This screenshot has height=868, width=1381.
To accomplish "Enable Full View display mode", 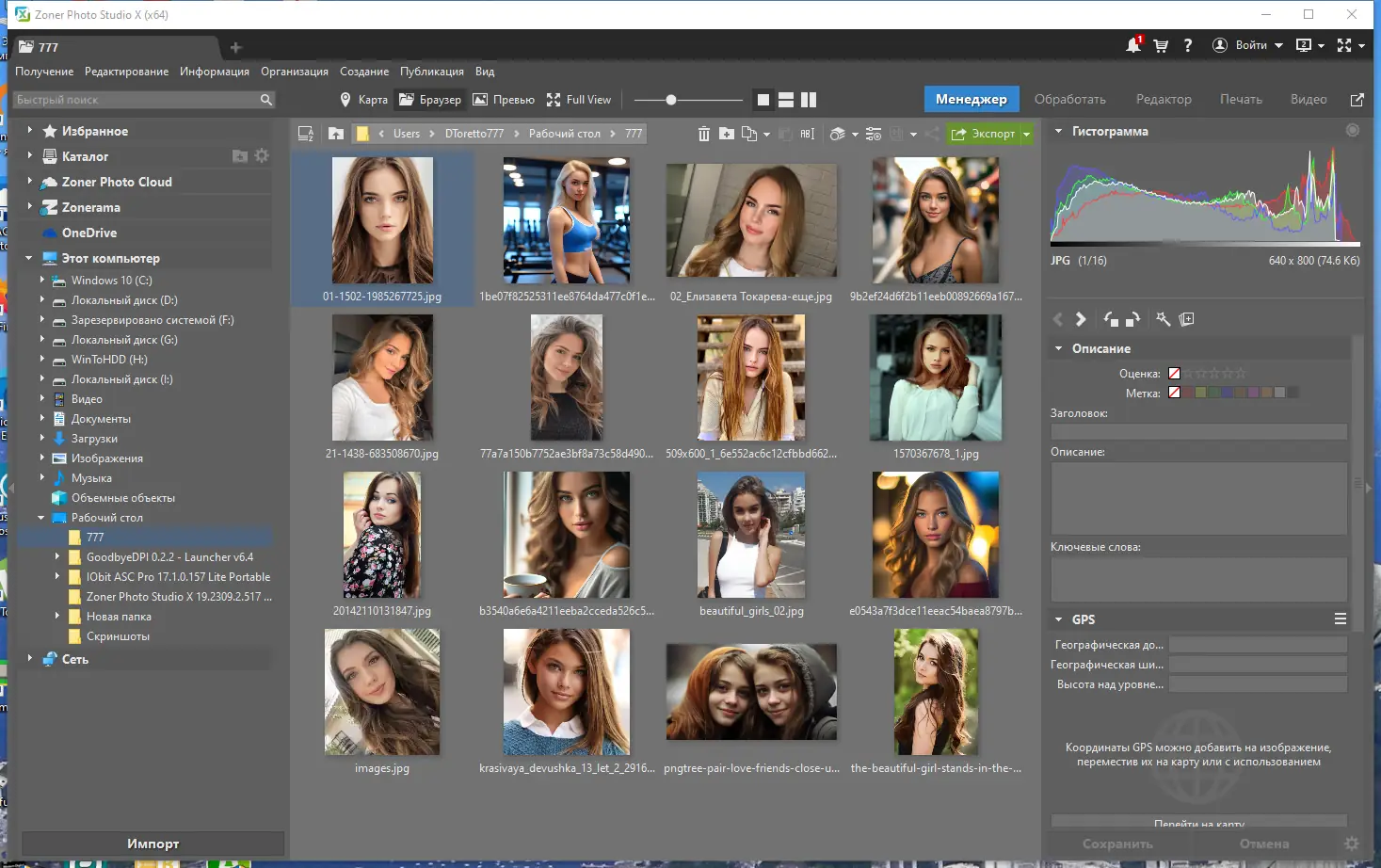I will [579, 100].
